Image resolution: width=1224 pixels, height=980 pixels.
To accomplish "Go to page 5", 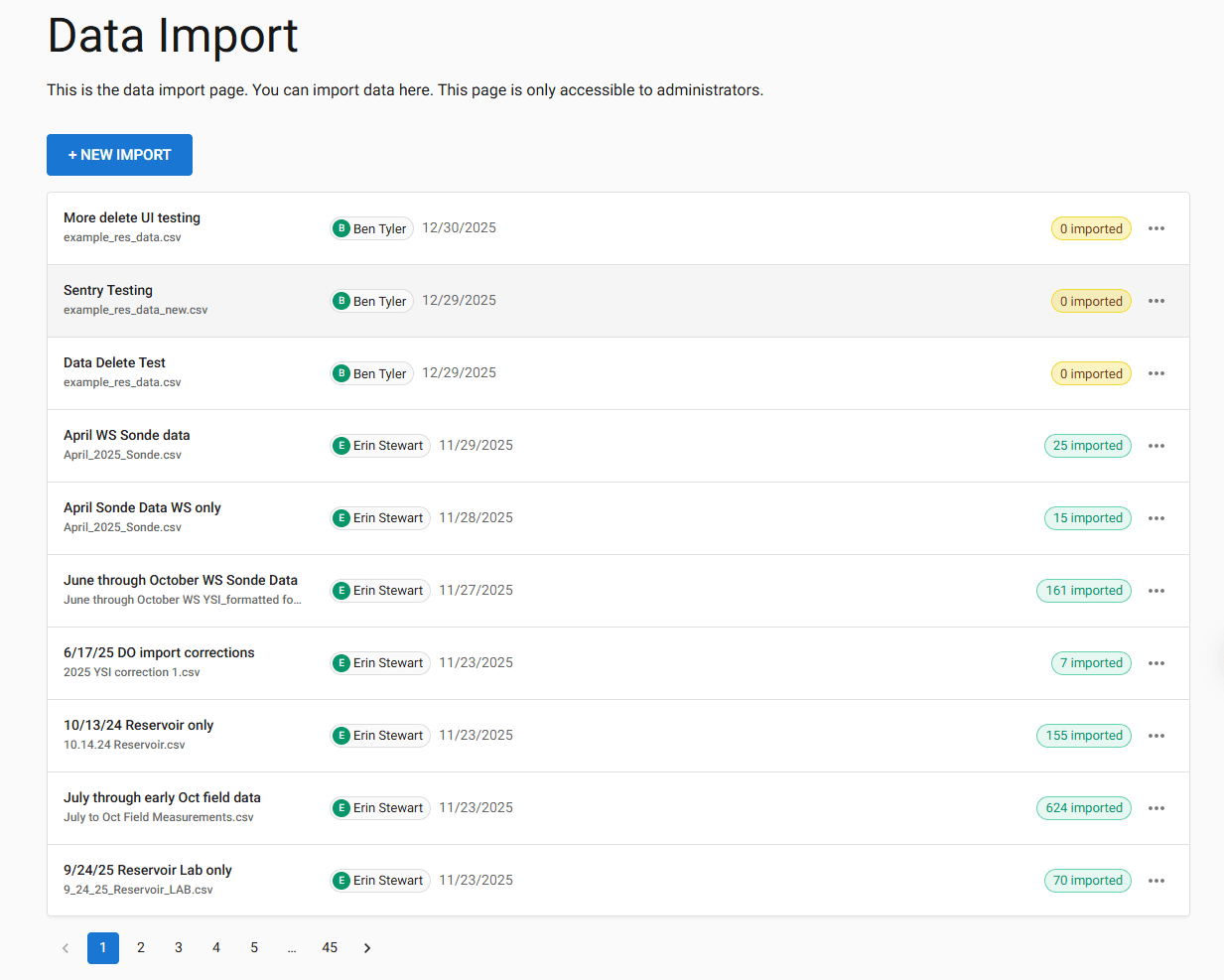I will [x=254, y=948].
